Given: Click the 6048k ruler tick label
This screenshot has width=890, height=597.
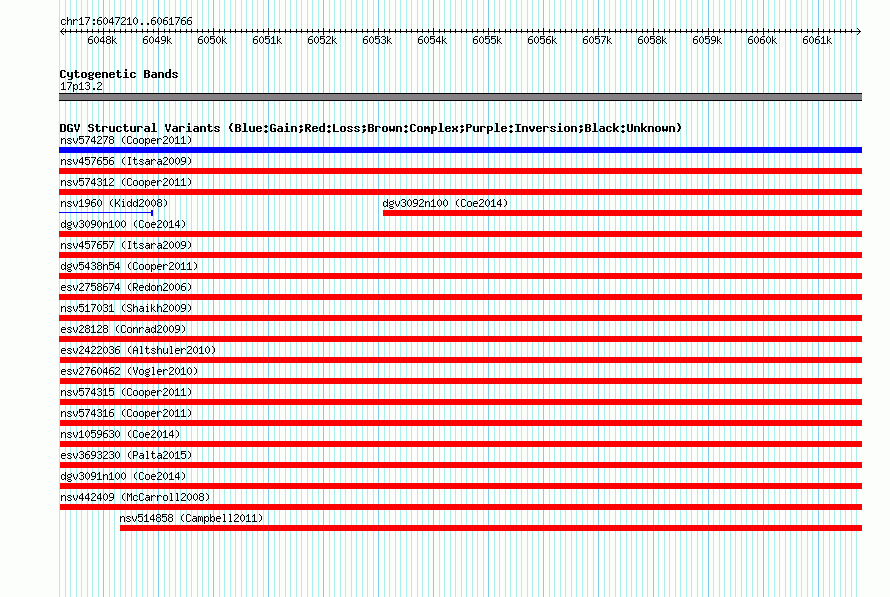Looking at the screenshot, I should point(102,40).
